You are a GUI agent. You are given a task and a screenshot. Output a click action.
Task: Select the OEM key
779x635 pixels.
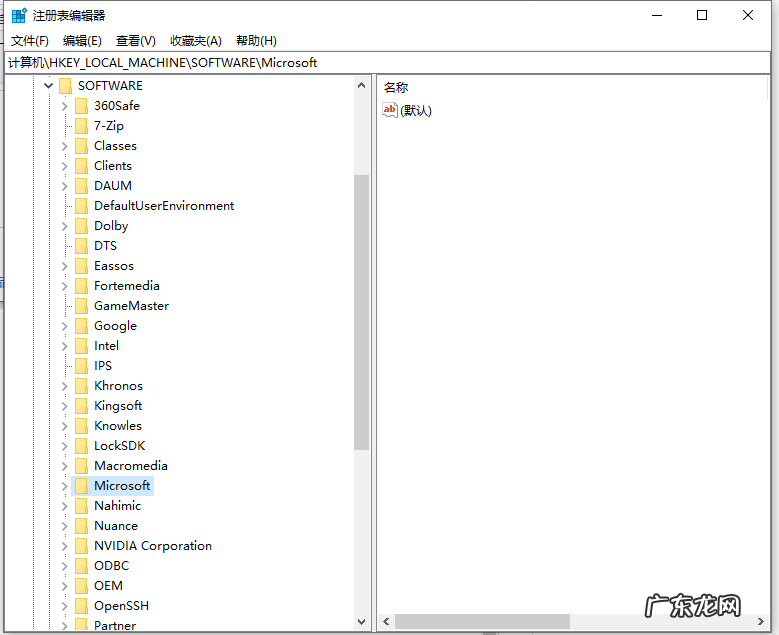click(108, 586)
